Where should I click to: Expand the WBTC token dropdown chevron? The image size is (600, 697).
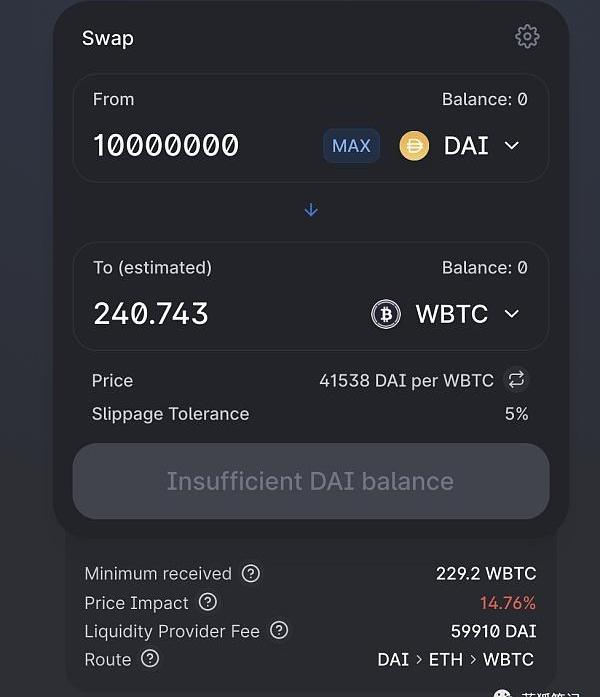tap(512, 314)
